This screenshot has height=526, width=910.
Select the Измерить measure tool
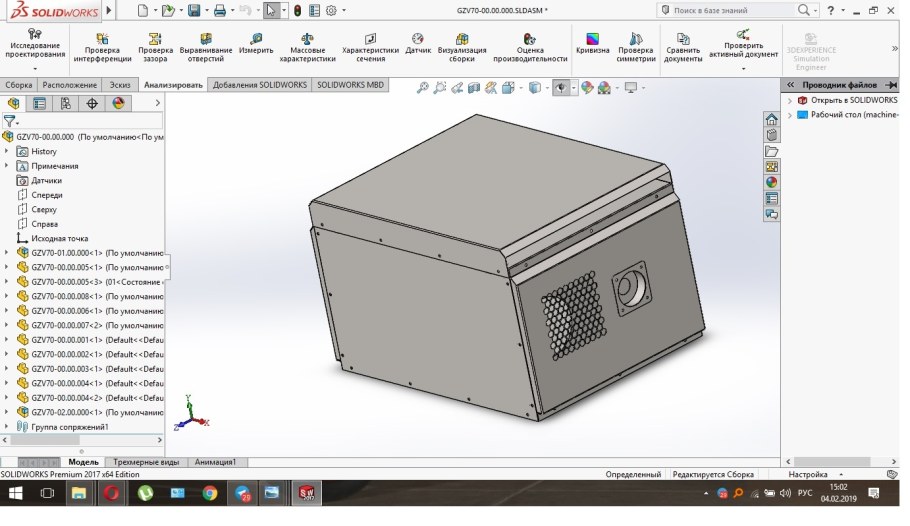click(x=256, y=44)
